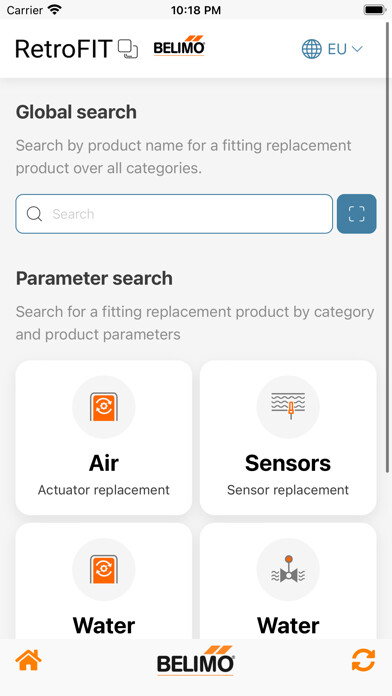Click the RetroFIT app title
The width and height of the screenshot is (392, 696).
[64, 49]
